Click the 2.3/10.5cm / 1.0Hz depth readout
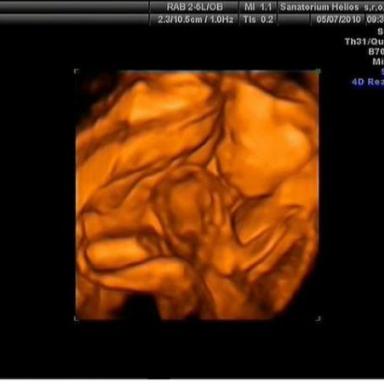The height and width of the screenshot is (384, 384). pyautogui.click(x=195, y=19)
